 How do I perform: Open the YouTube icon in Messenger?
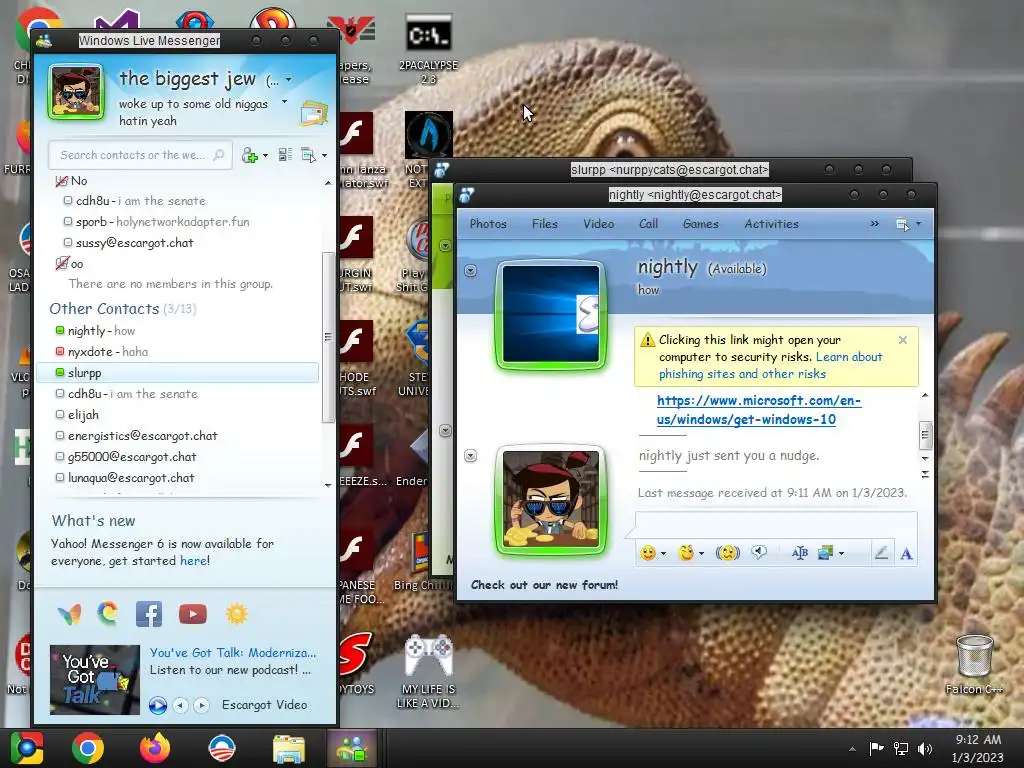click(193, 614)
